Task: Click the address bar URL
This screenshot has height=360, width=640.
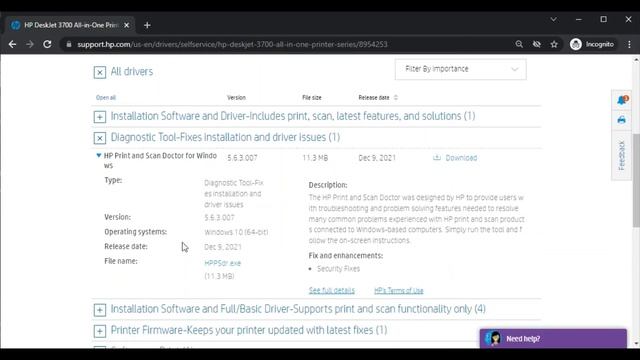Action: tap(232, 44)
